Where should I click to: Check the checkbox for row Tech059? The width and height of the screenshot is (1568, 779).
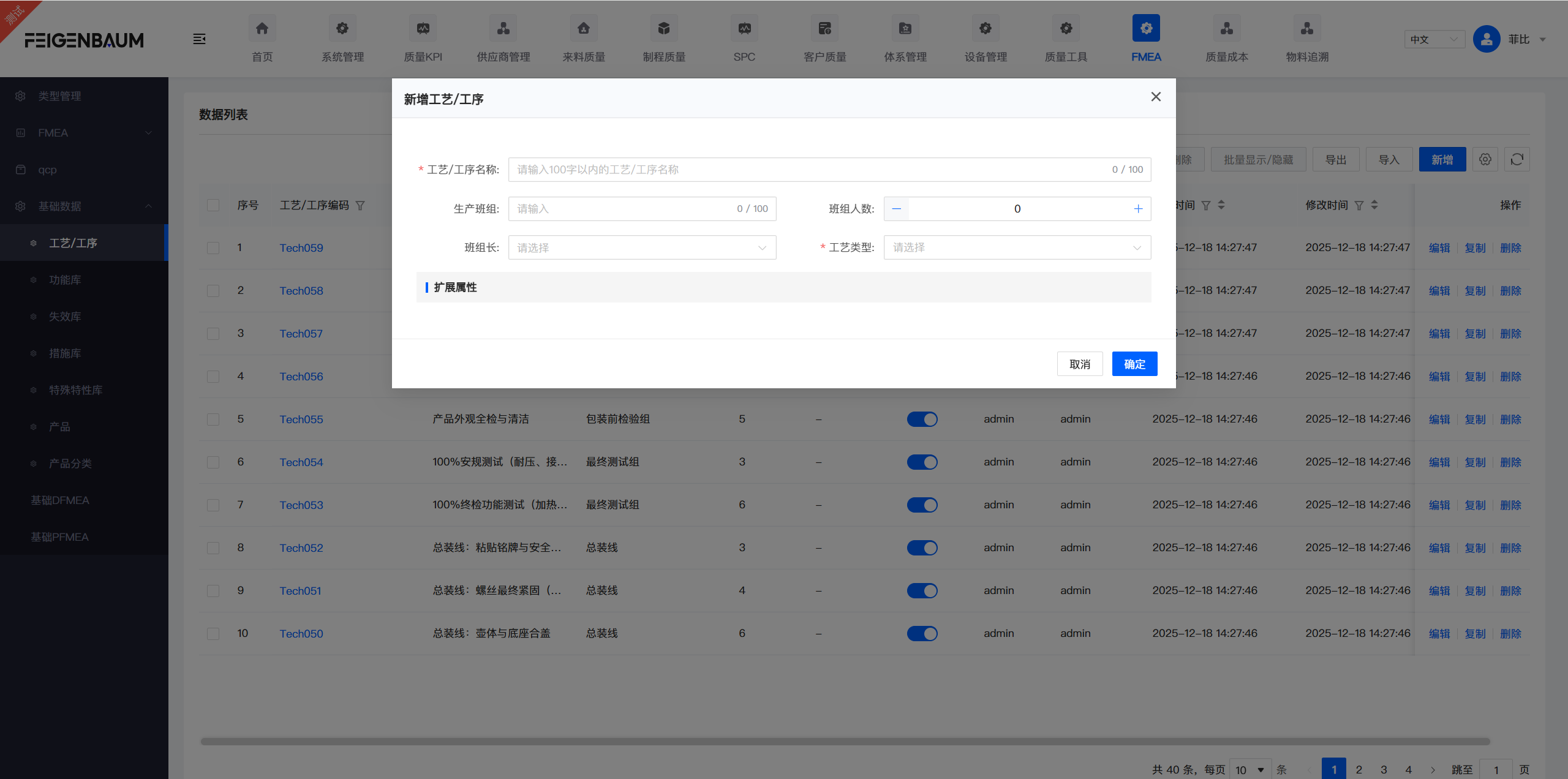(x=213, y=248)
